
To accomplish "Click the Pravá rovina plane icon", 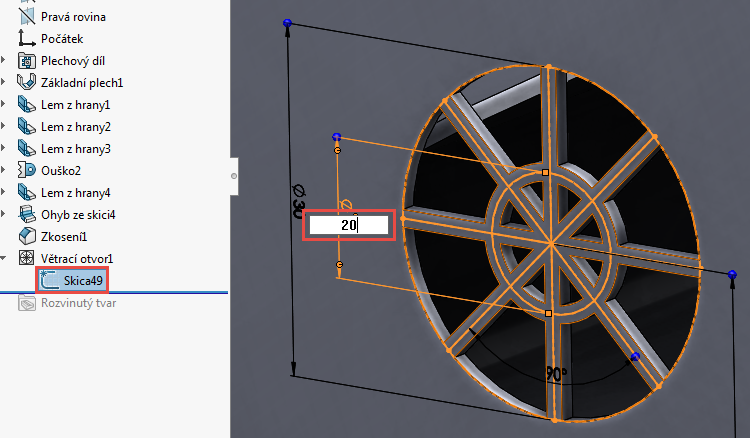I will coord(27,16).
